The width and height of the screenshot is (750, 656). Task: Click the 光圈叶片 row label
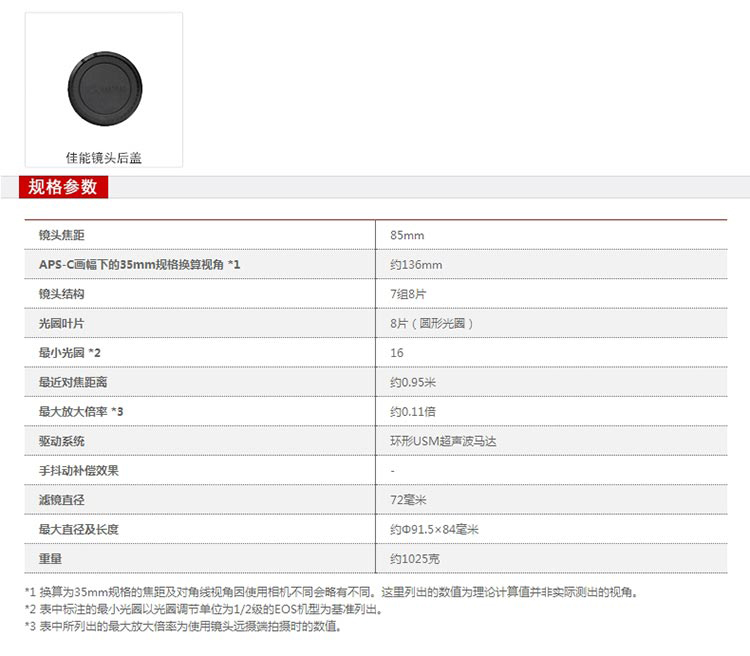pos(61,323)
